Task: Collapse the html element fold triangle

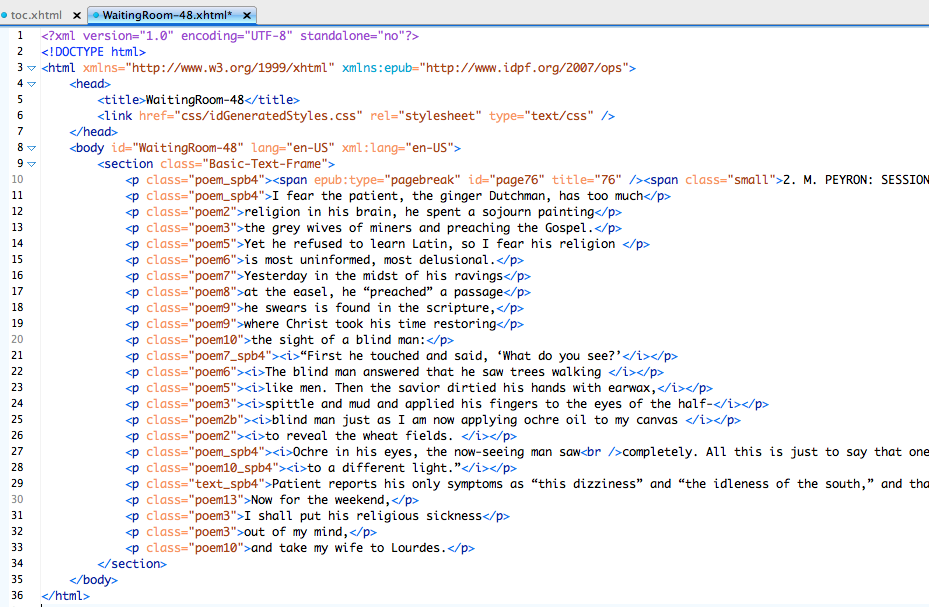Action: pos(32,68)
